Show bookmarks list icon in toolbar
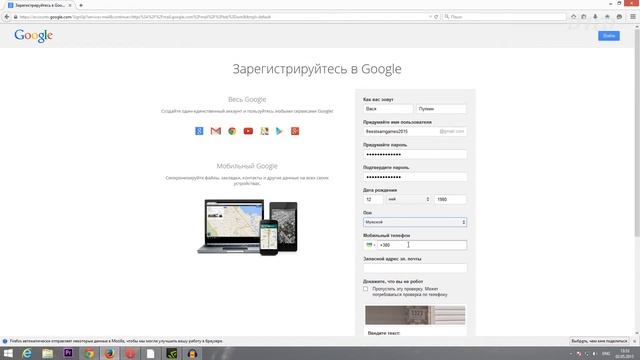The image size is (640, 360). click(584, 17)
